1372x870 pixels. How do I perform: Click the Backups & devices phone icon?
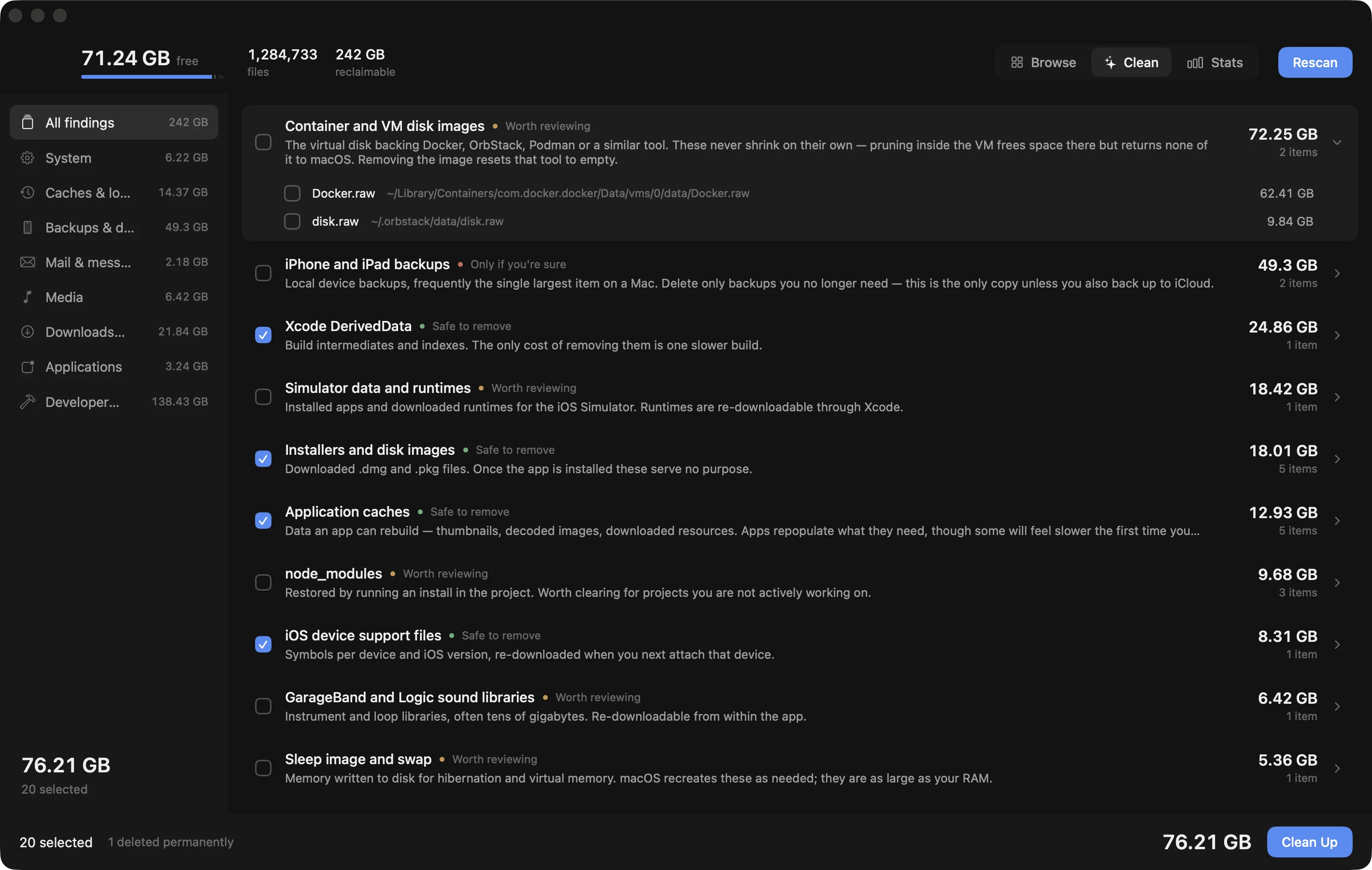click(x=28, y=228)
